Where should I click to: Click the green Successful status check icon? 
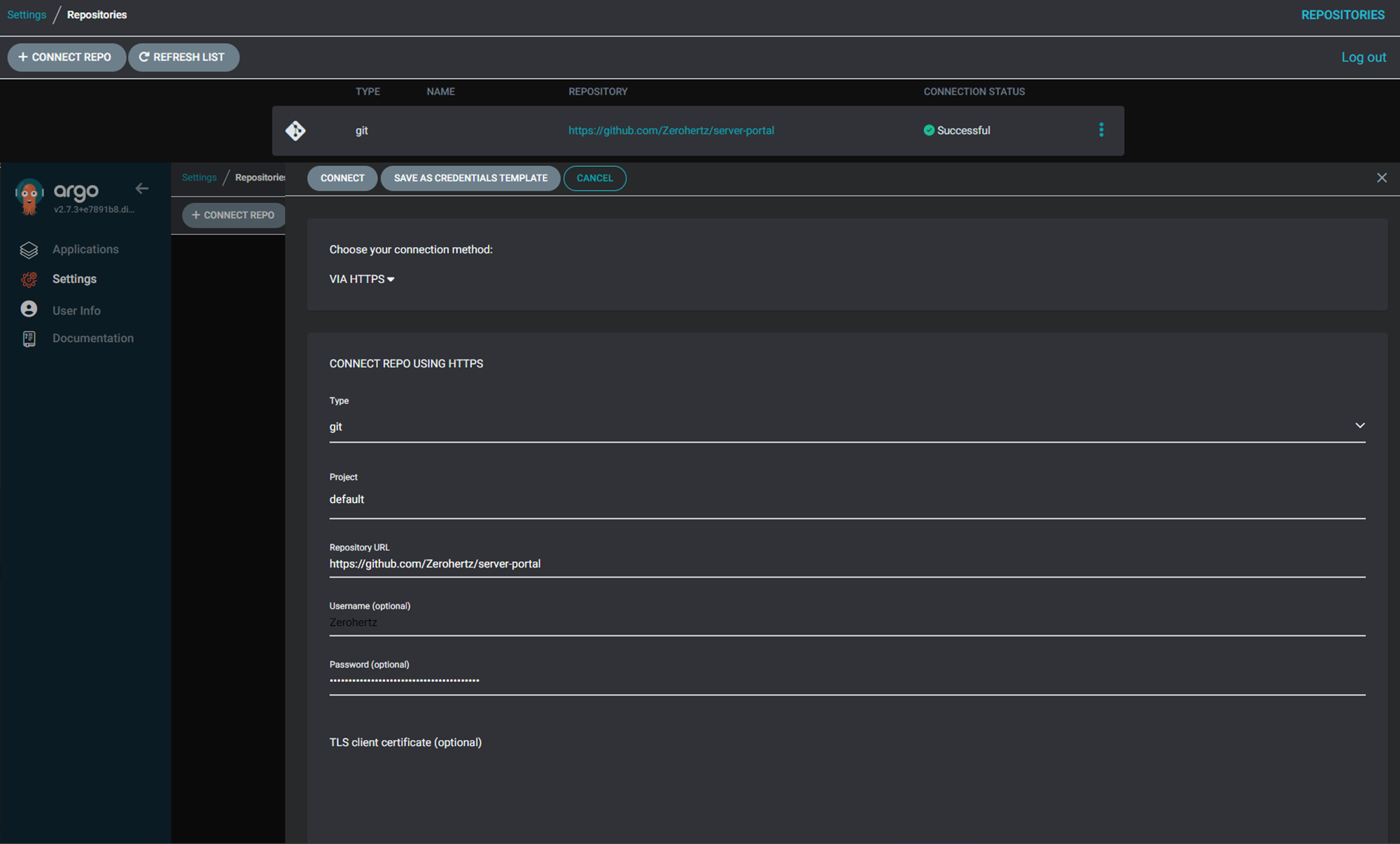(929, 130)
